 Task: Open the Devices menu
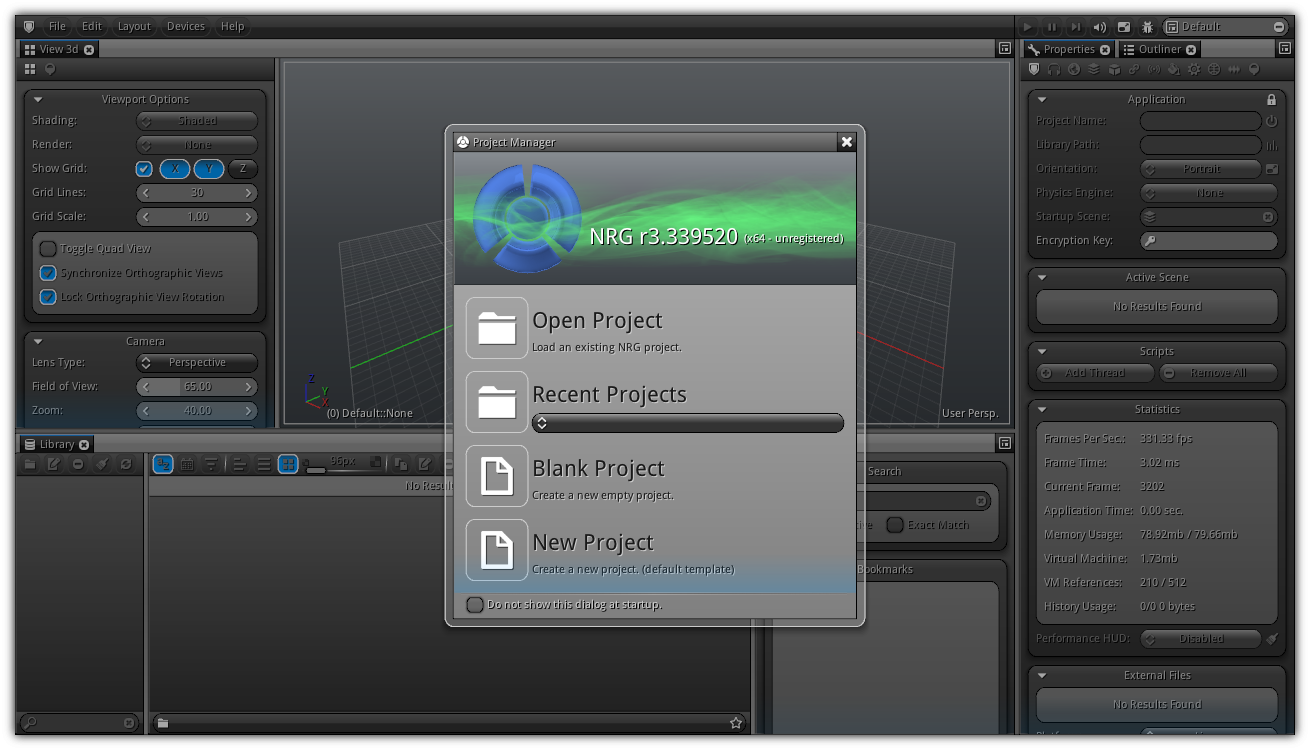tap(186, 27)
